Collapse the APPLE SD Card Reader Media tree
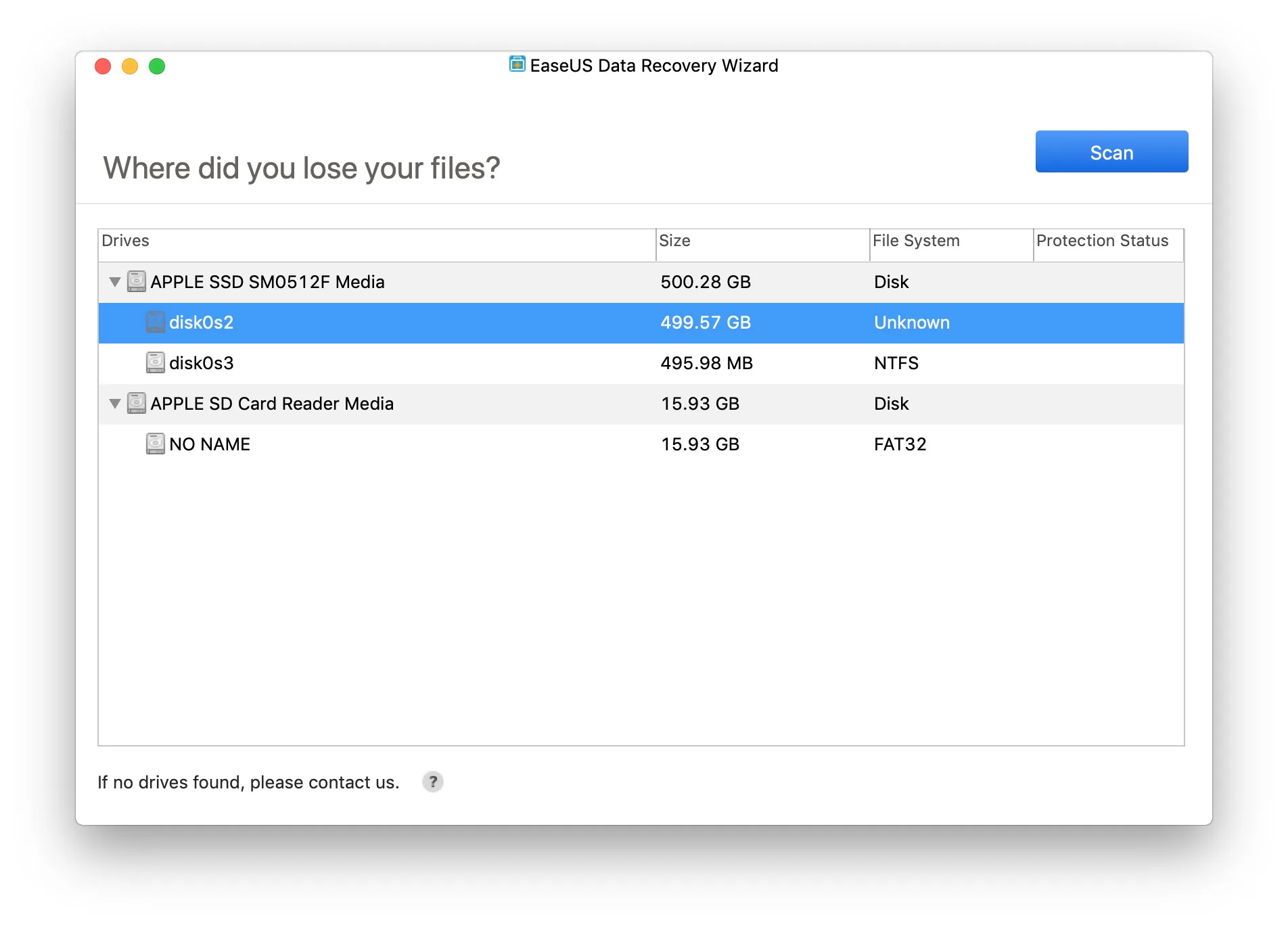The image size is (1288, 925). 115,403
